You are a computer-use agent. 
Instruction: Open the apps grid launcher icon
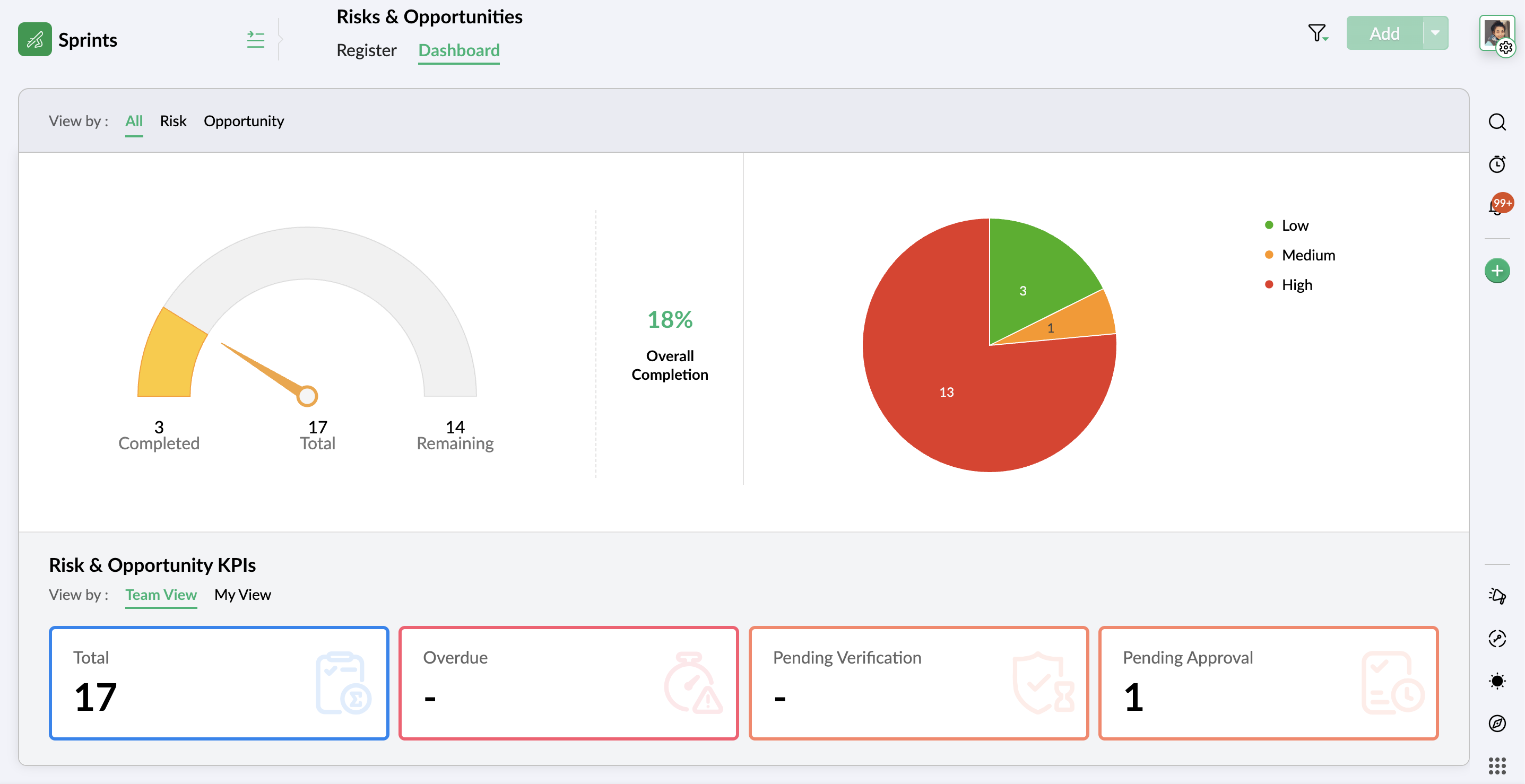(x=1496, y=765)
